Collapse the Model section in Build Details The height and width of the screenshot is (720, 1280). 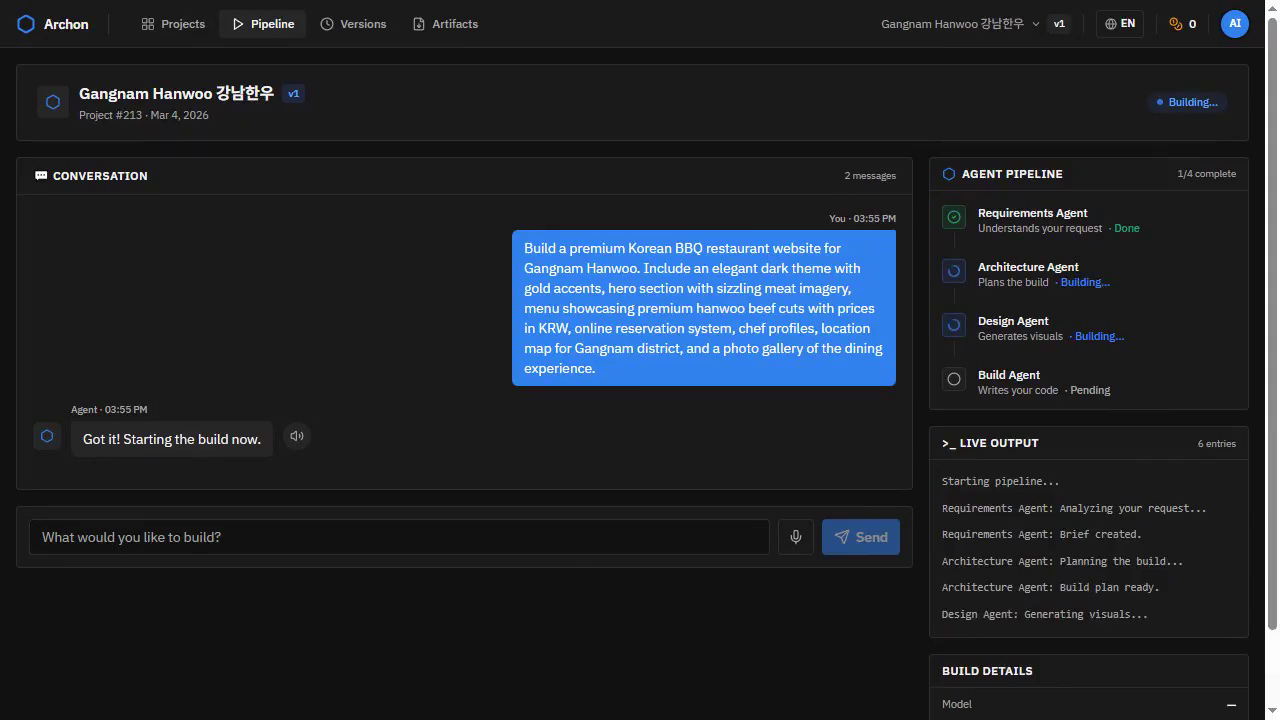click(x=1231, y=705)
